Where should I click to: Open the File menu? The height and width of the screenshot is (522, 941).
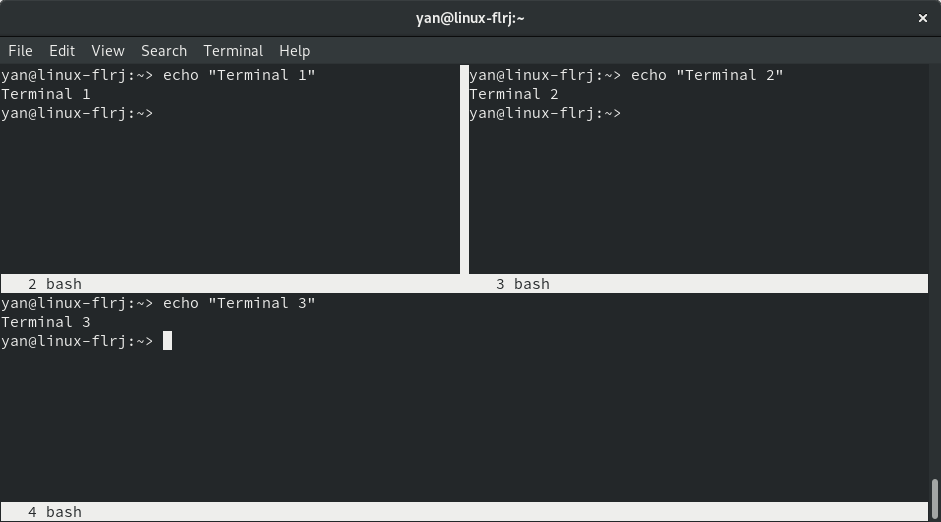click(20, 51)
